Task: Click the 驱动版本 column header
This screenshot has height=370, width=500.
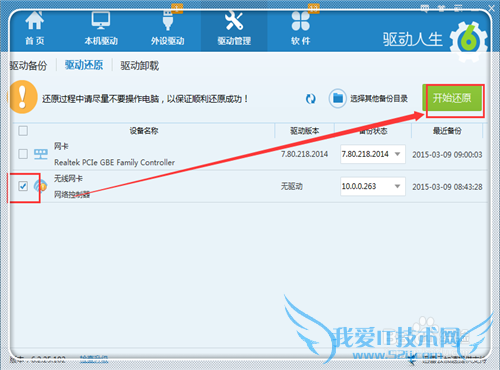Action: pos(304,131)
